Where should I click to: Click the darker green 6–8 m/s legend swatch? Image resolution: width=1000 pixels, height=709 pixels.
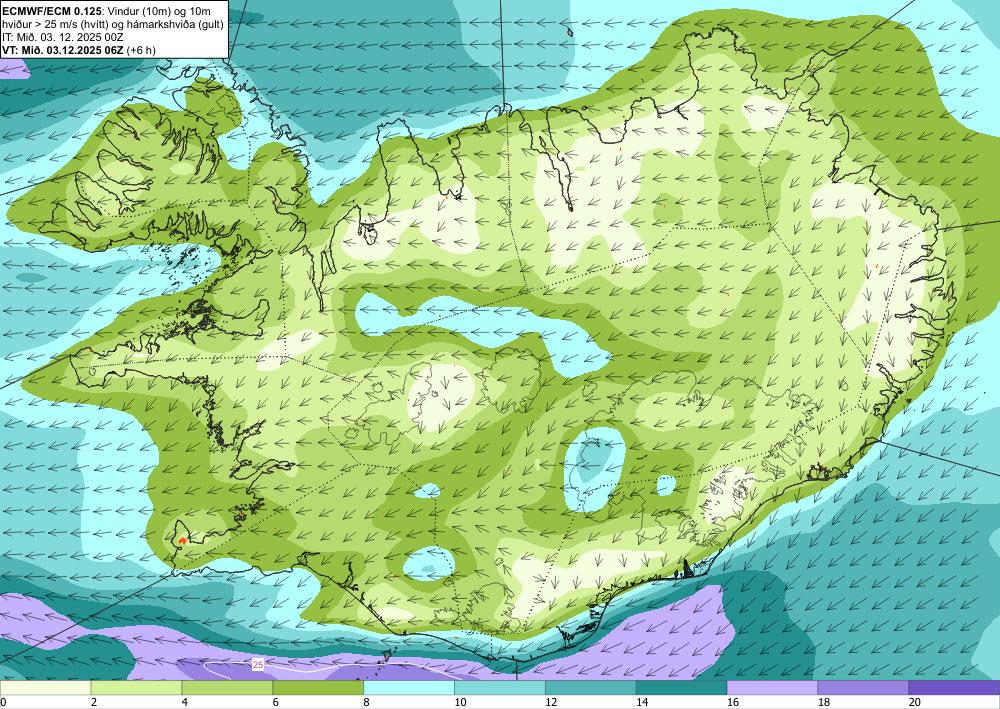tap(318, 688)
